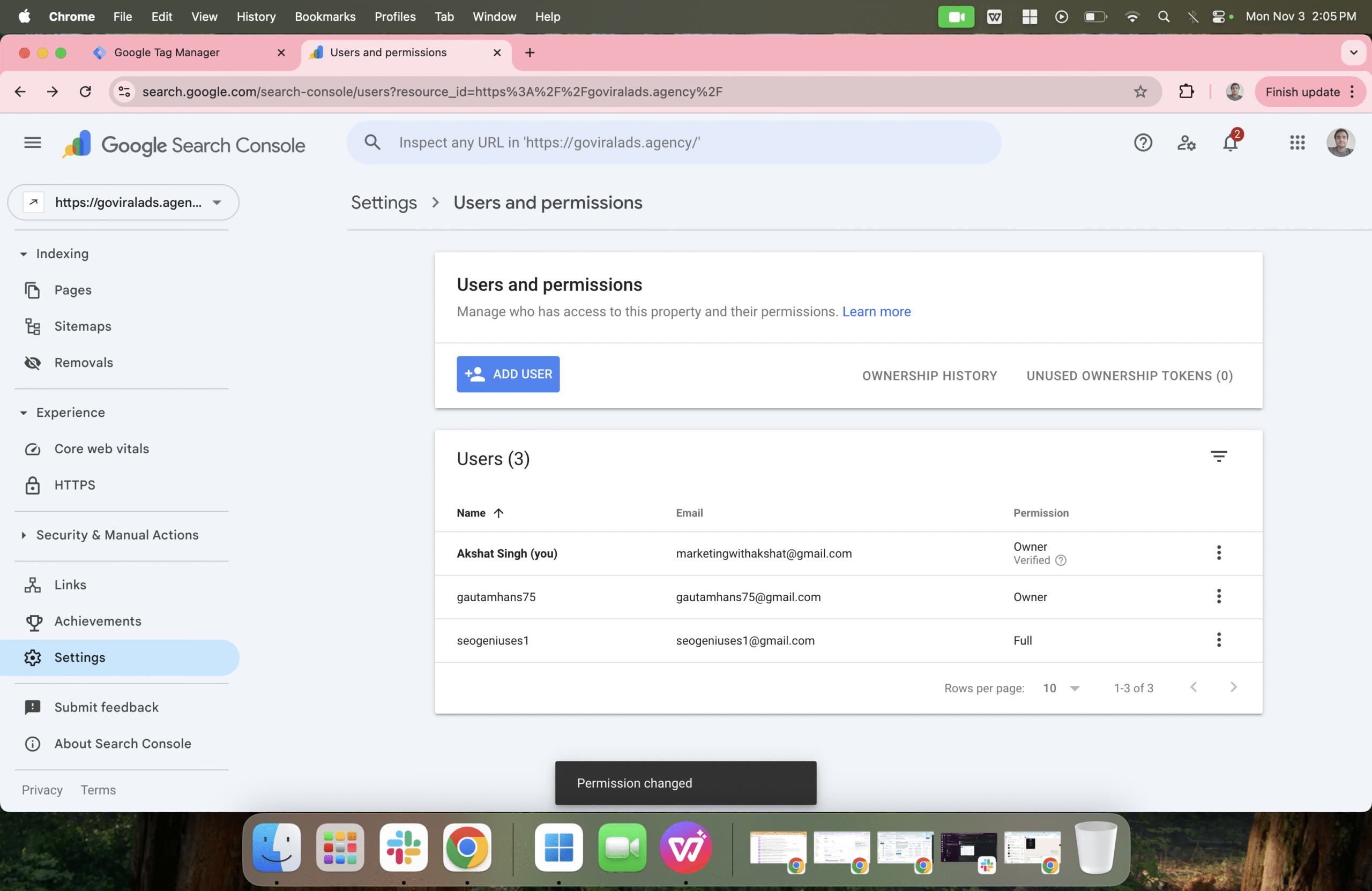The image size is (1372, 891).
Task: Open the Learn more link
Action: pyautogui.click(x=876, y=311)
